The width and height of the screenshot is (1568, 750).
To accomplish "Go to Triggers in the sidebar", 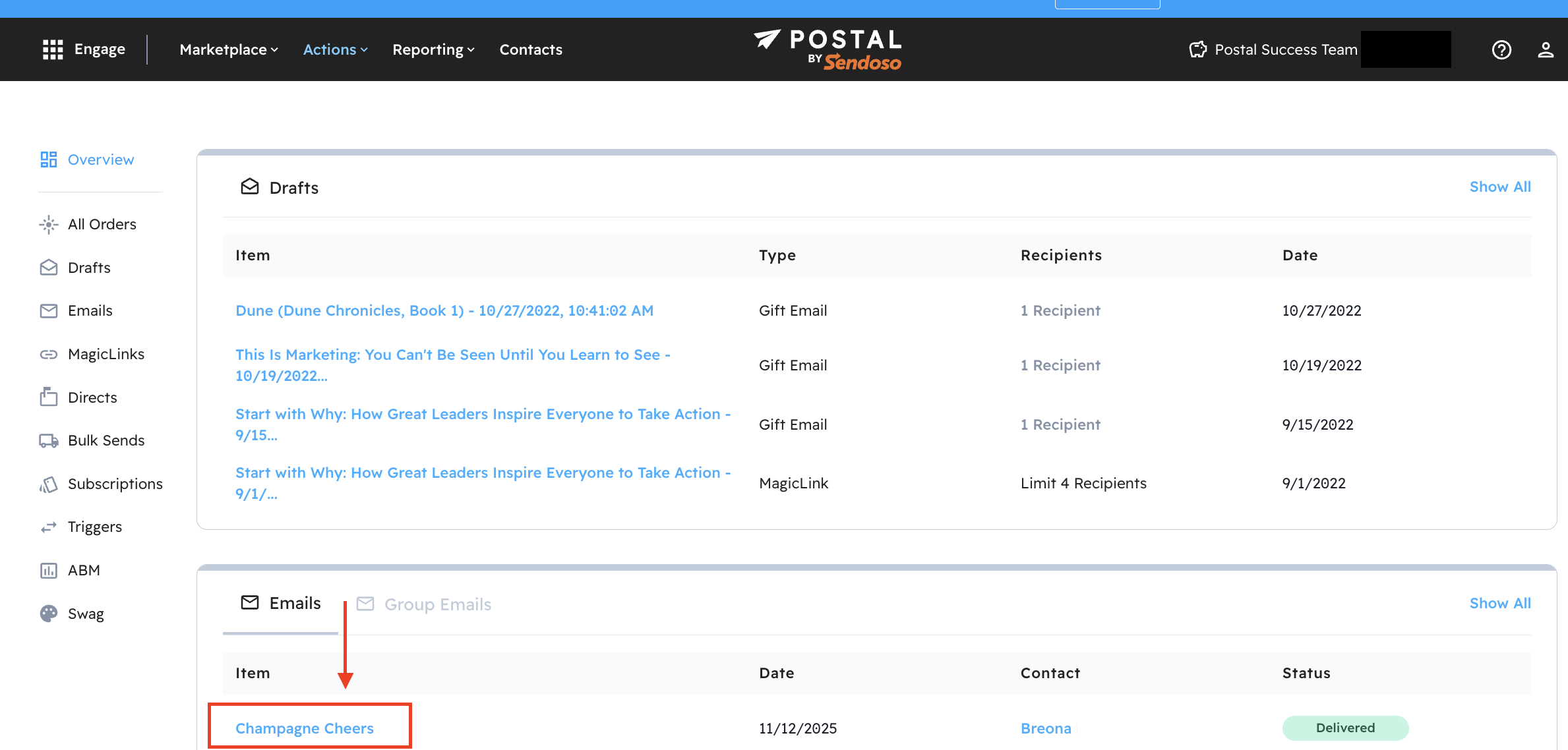I will [94, 527].
